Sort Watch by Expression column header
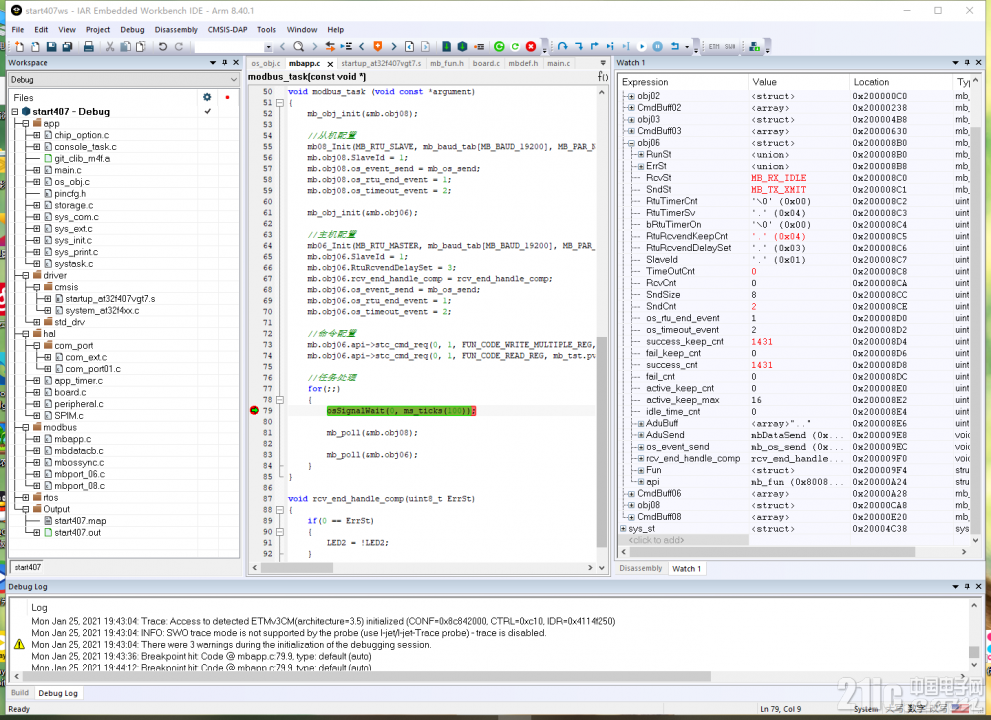Viewport: 991px width, 720px height. click(x=684, y=82)
